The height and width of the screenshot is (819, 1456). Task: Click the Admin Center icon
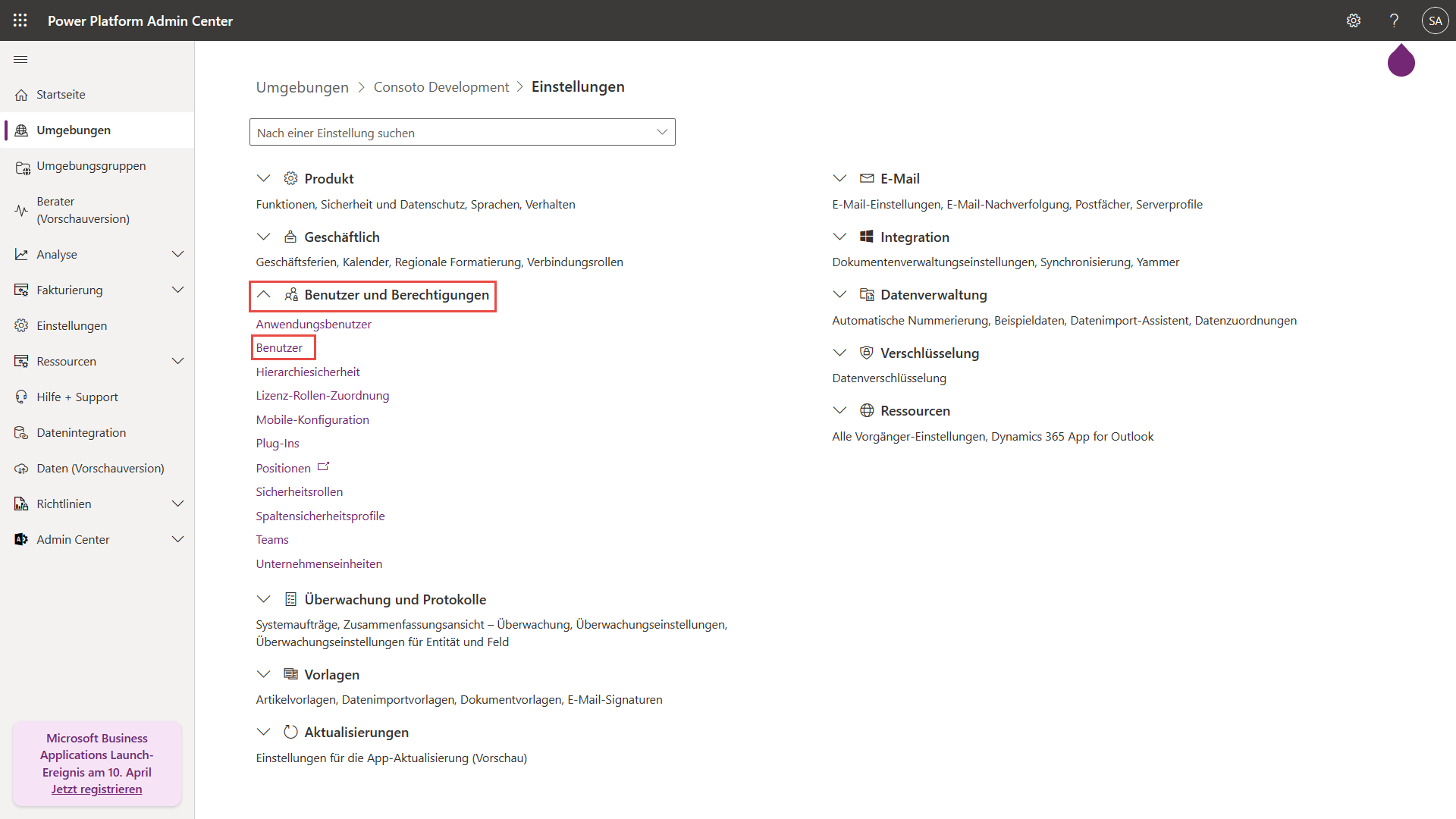point(21,540)
